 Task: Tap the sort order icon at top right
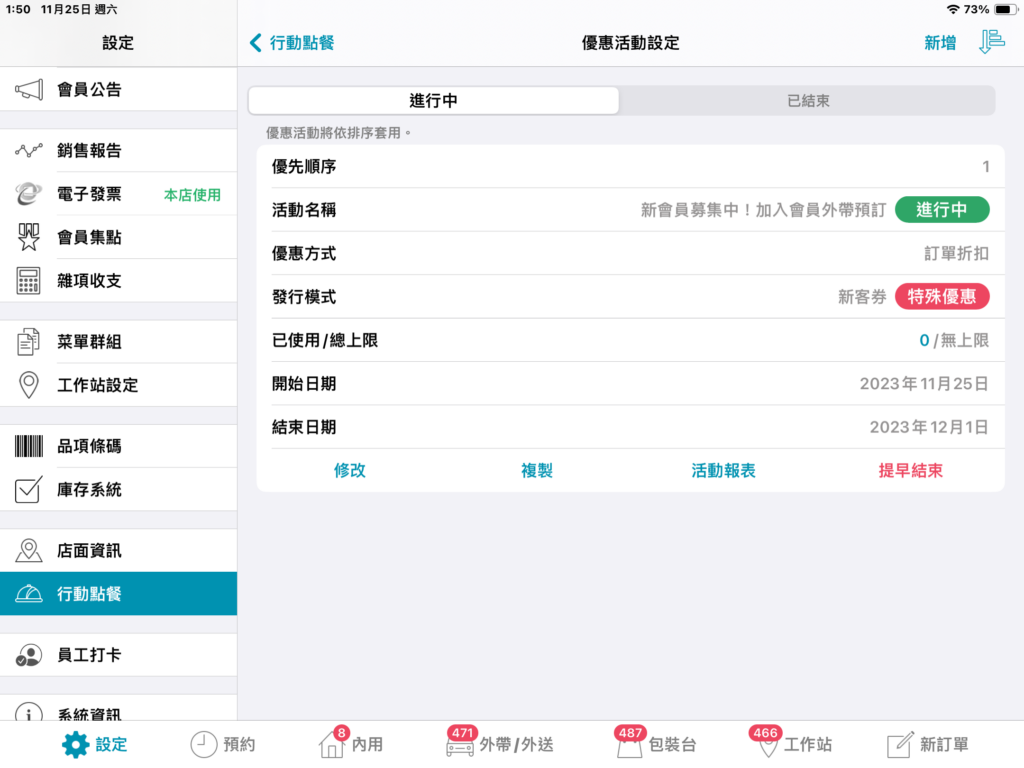[991, 42]
